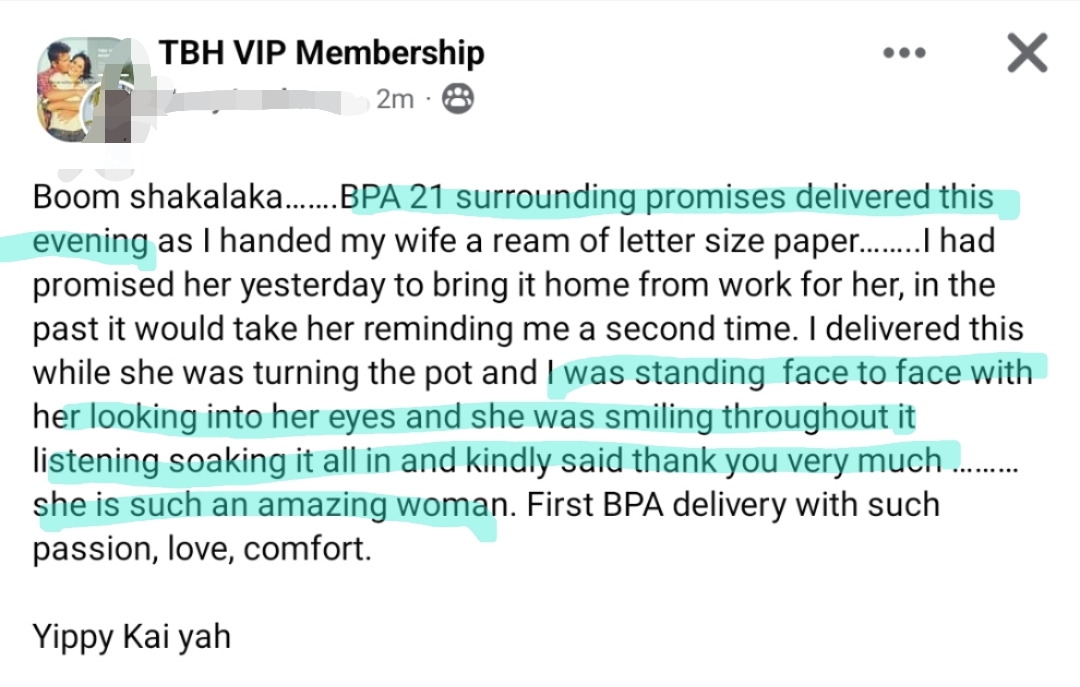
Task: Close the post with the X button
Action: tap(1026, 53)
